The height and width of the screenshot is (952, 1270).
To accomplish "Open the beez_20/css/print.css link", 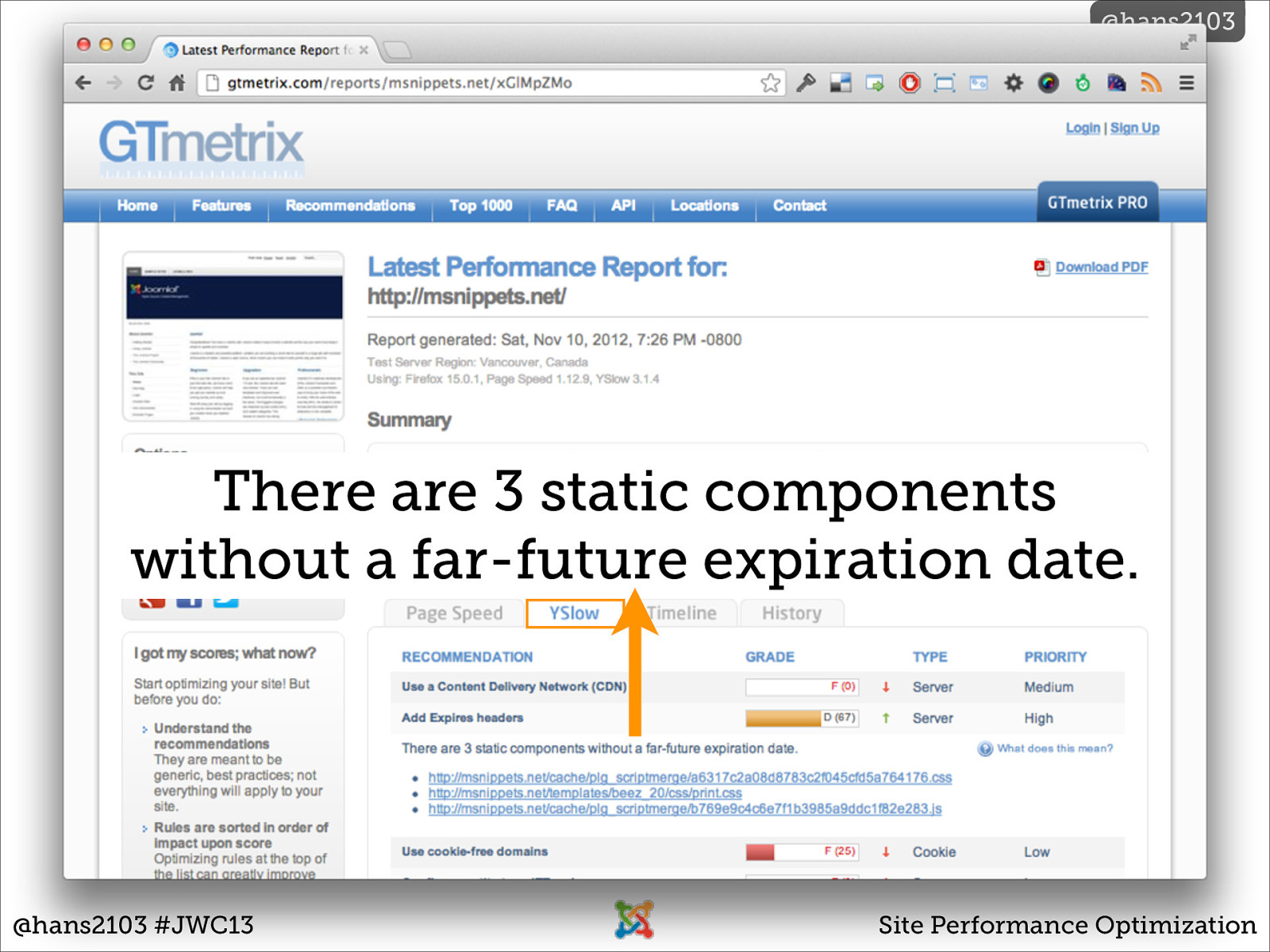I will (585, 793).
